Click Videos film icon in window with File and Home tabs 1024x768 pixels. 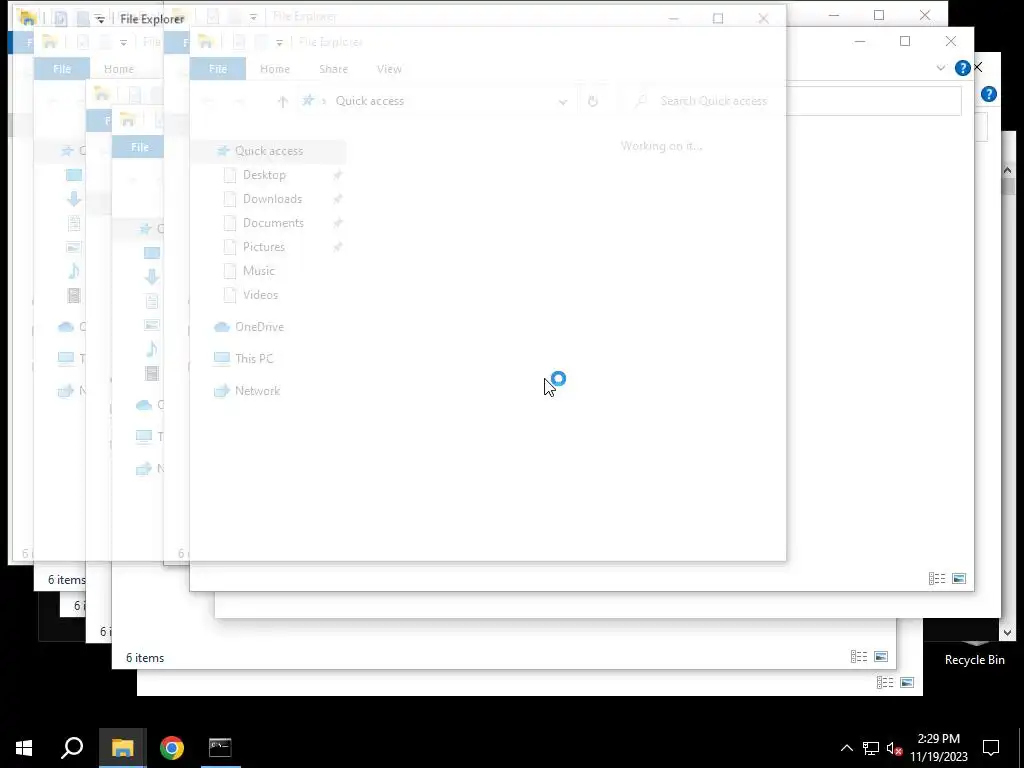click(x=74, y=295)
